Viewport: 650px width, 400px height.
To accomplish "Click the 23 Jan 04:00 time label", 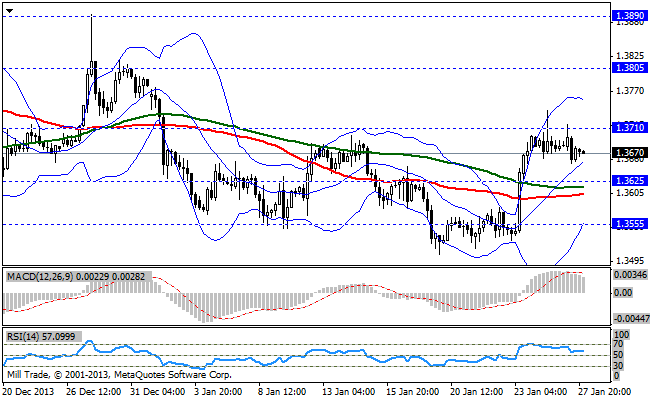I will point(541,392).
